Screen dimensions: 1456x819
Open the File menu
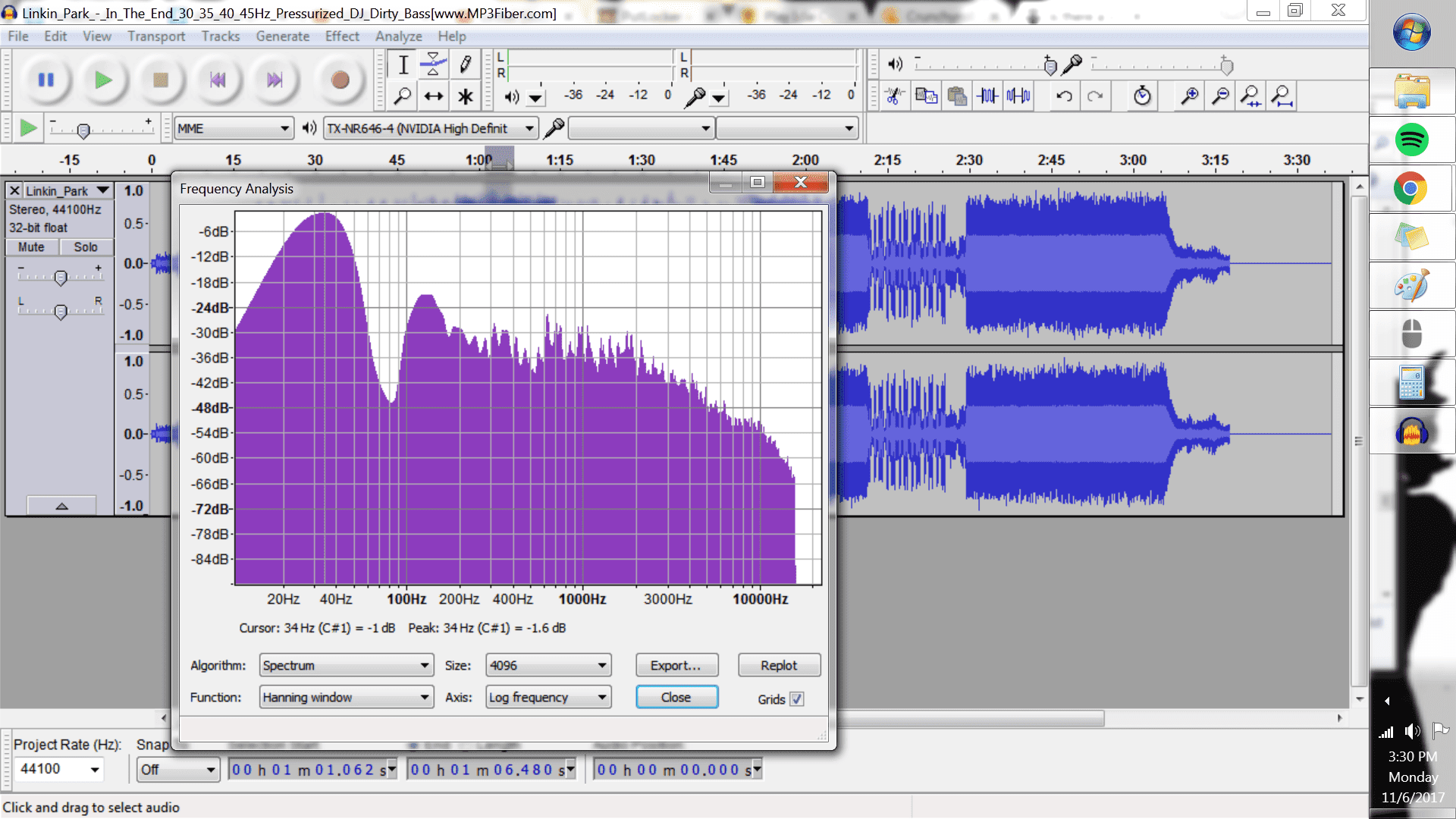click(18, 36)
